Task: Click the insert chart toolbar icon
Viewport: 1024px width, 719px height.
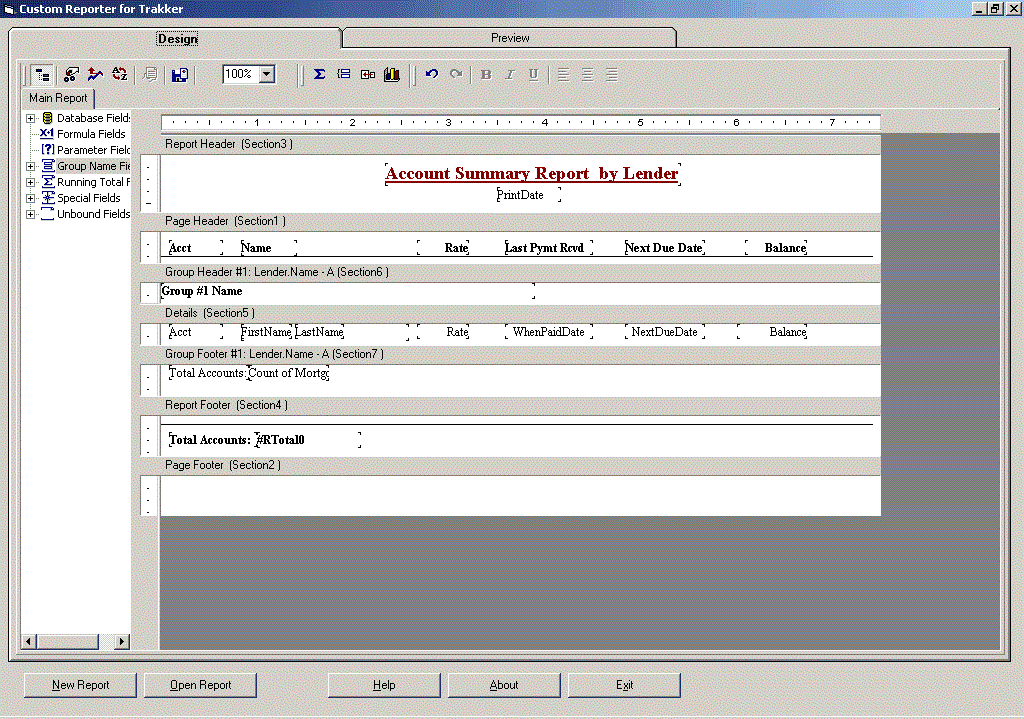Action: coord(391,75)
